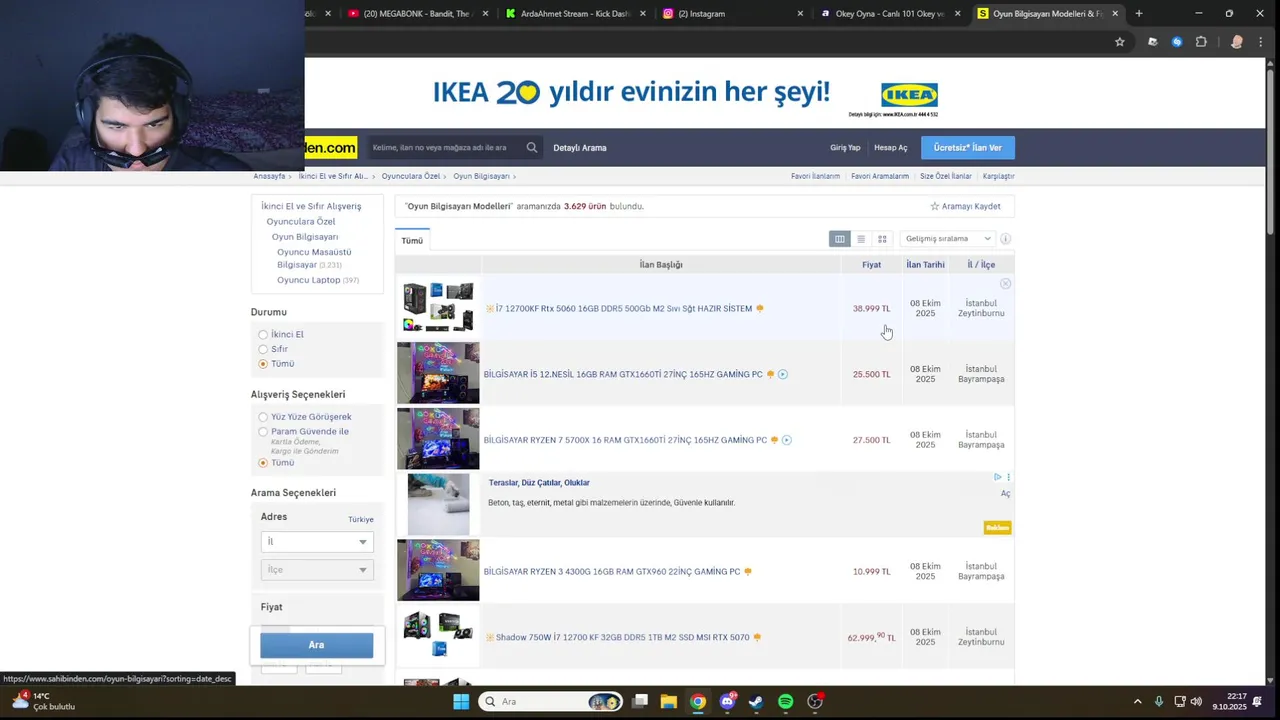1280x720 pixels.
Task: Expand the ad with Aç link
Action: [x=1005, y=493]
